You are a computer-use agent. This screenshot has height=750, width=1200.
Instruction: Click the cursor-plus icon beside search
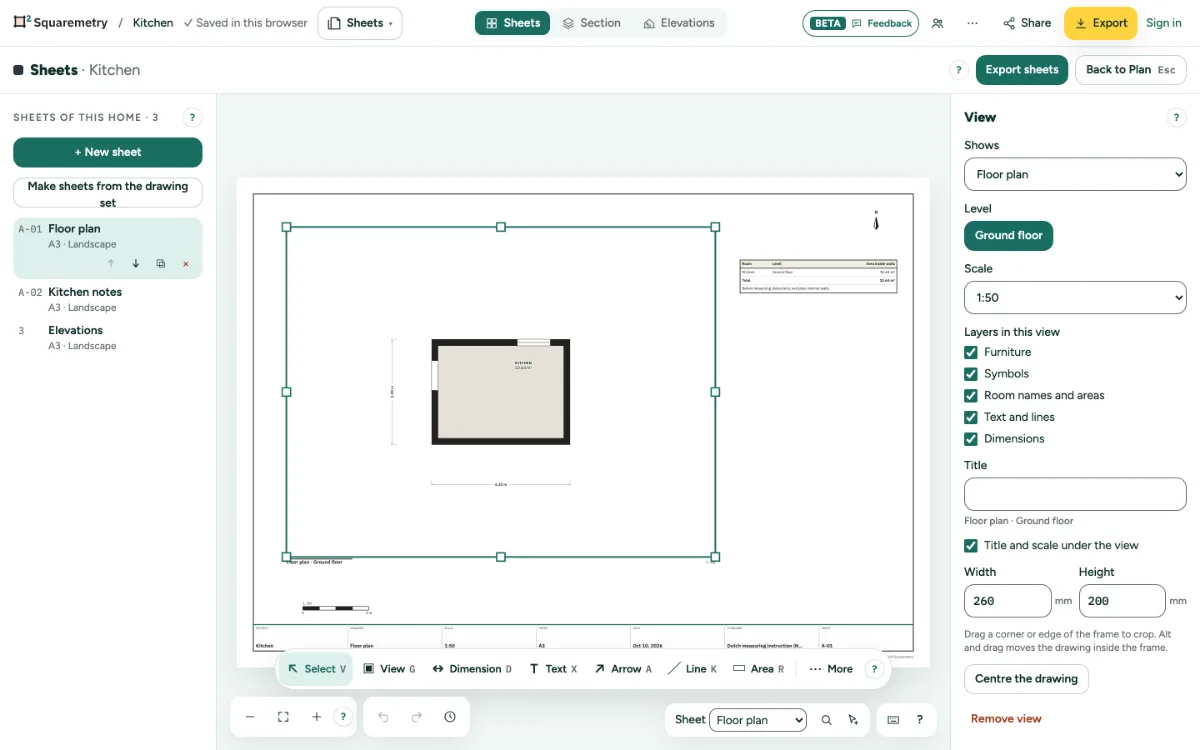853,720
